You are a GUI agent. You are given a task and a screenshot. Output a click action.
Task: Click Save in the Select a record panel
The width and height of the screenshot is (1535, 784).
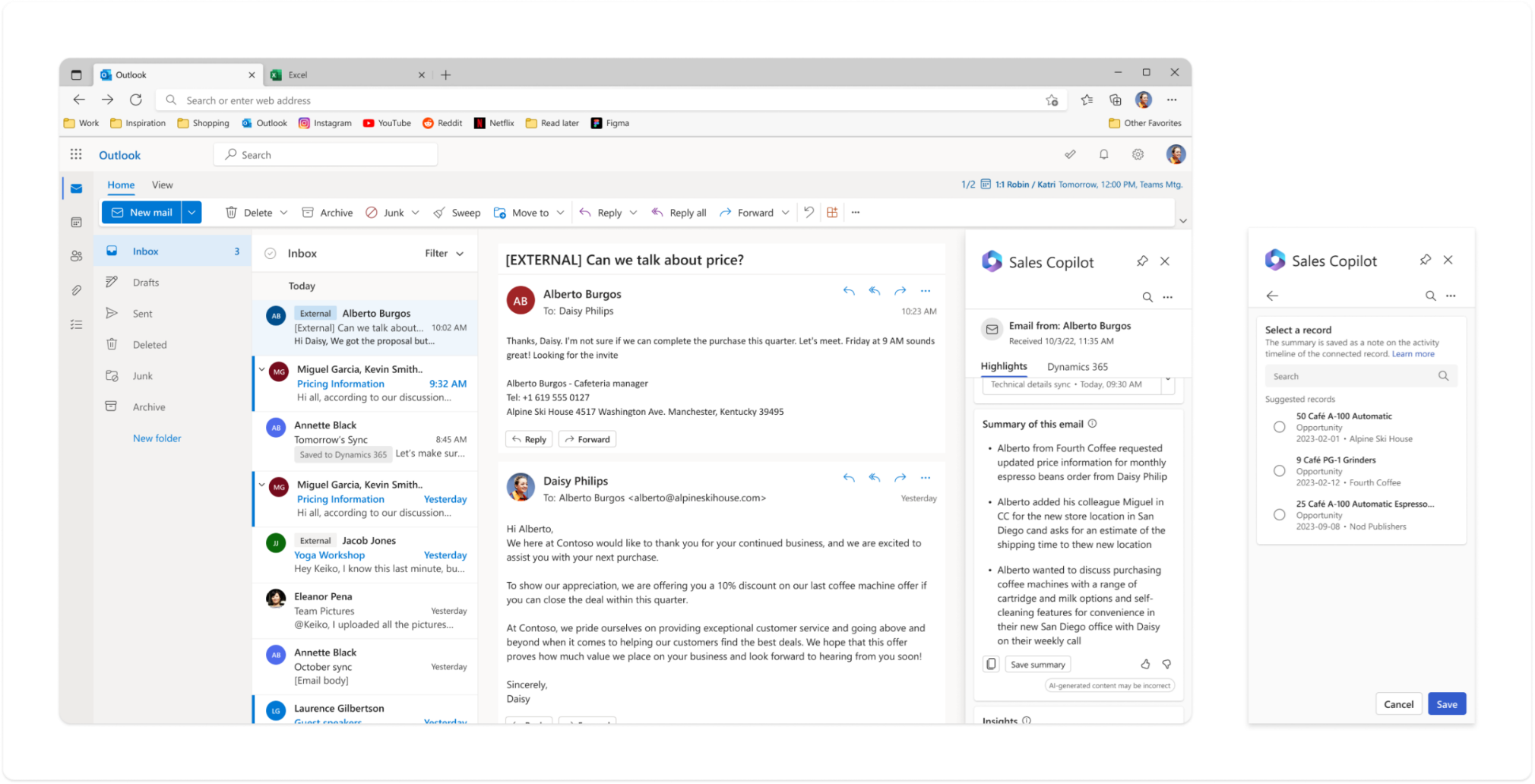coord(1446,704)
